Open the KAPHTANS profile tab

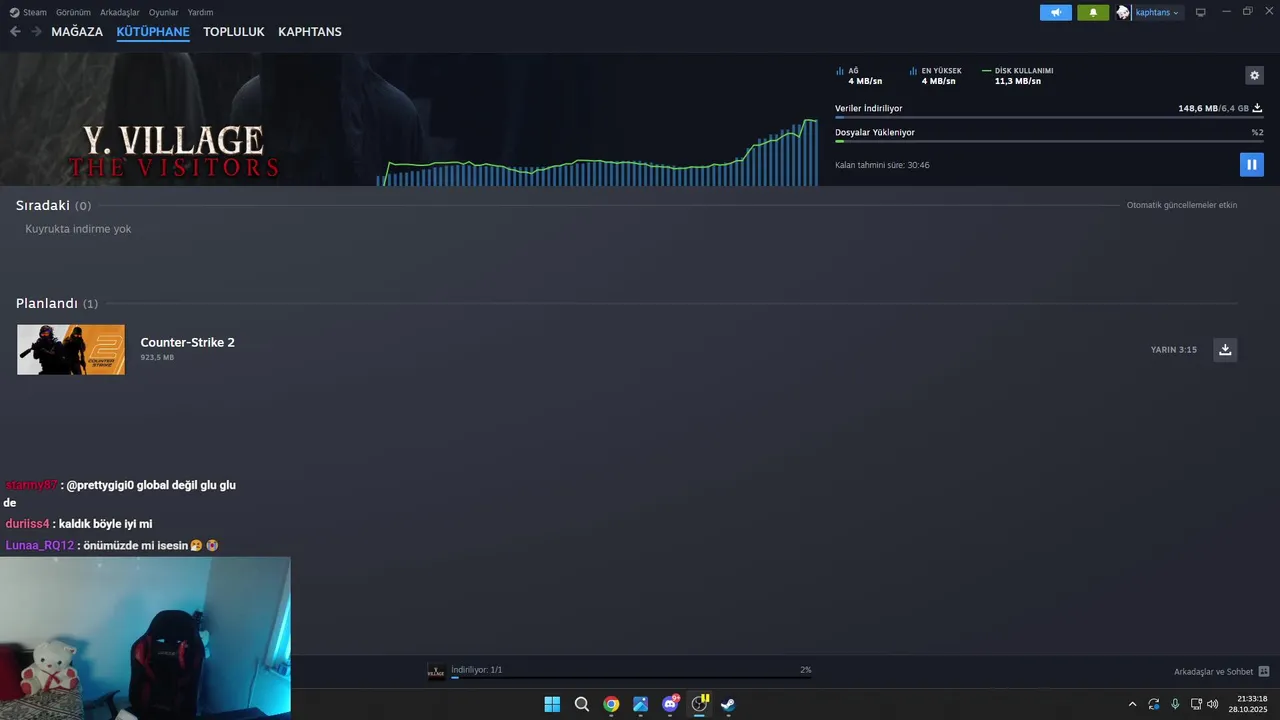[310, 32]
